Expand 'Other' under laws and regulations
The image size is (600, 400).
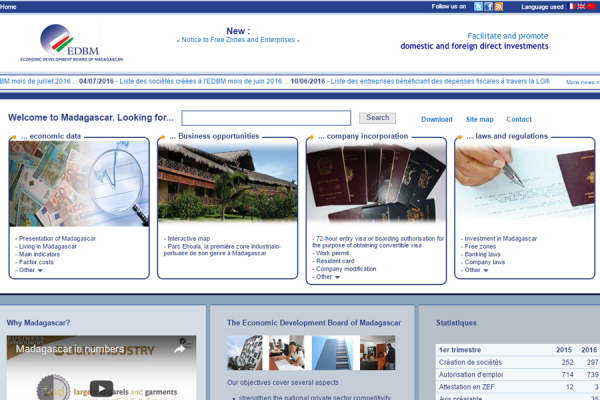pyautogui.click(x=476, y=270)
